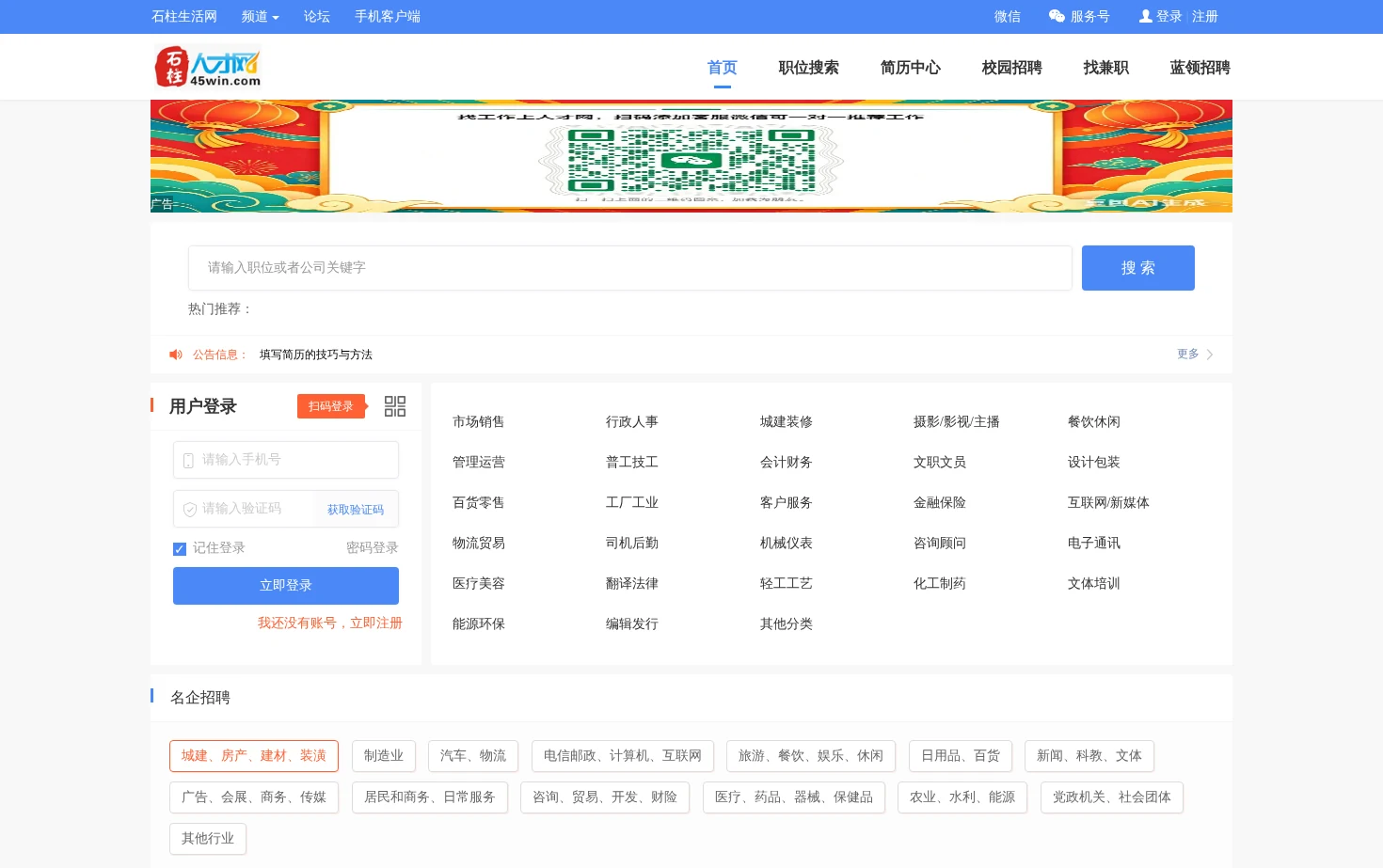Select the 会计财务 category

pyautogui.click(x=787, y=462)
